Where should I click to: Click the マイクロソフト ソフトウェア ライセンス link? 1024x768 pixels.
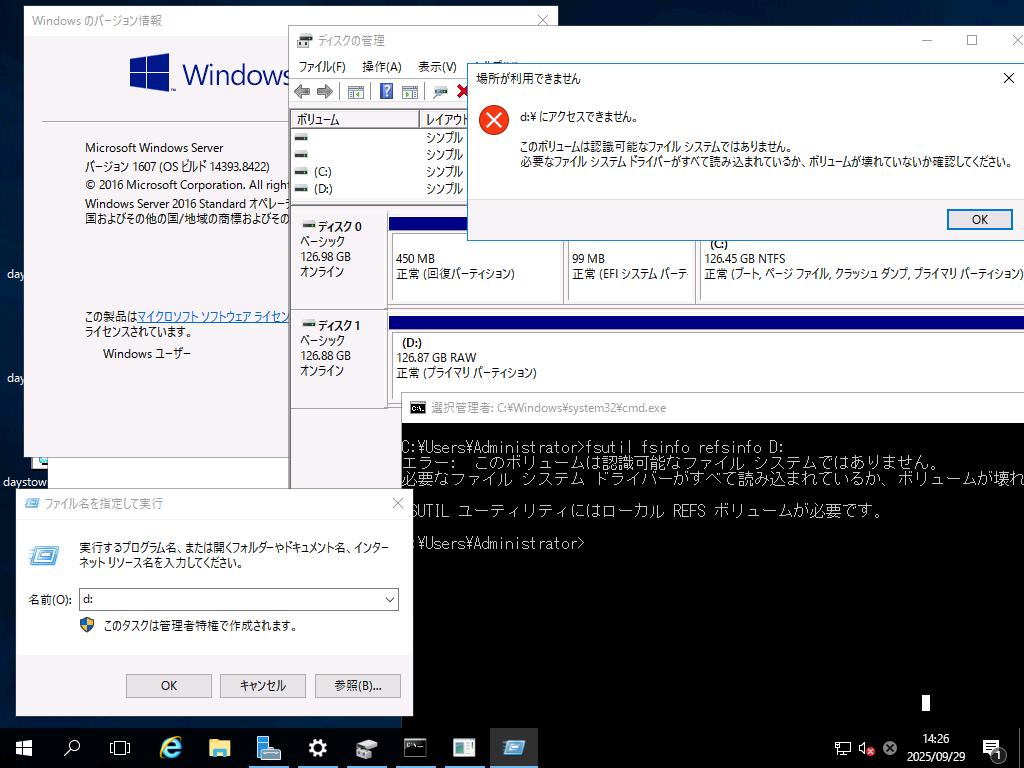tap(212, 316)
